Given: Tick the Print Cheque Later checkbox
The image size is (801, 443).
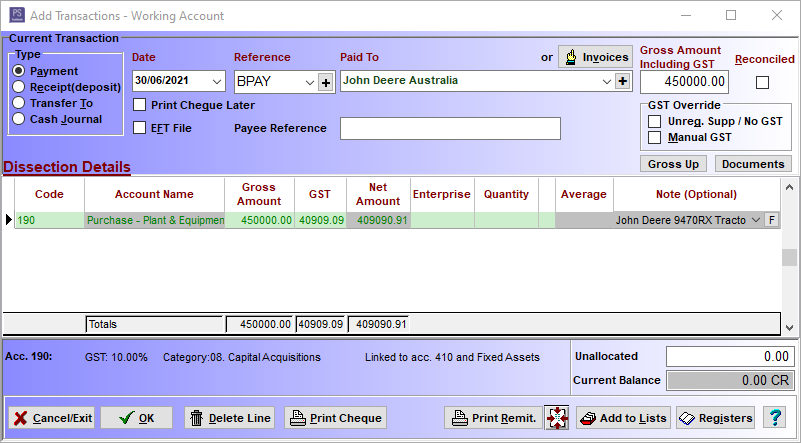Looking at the screenshot, I should coord(139,105).
